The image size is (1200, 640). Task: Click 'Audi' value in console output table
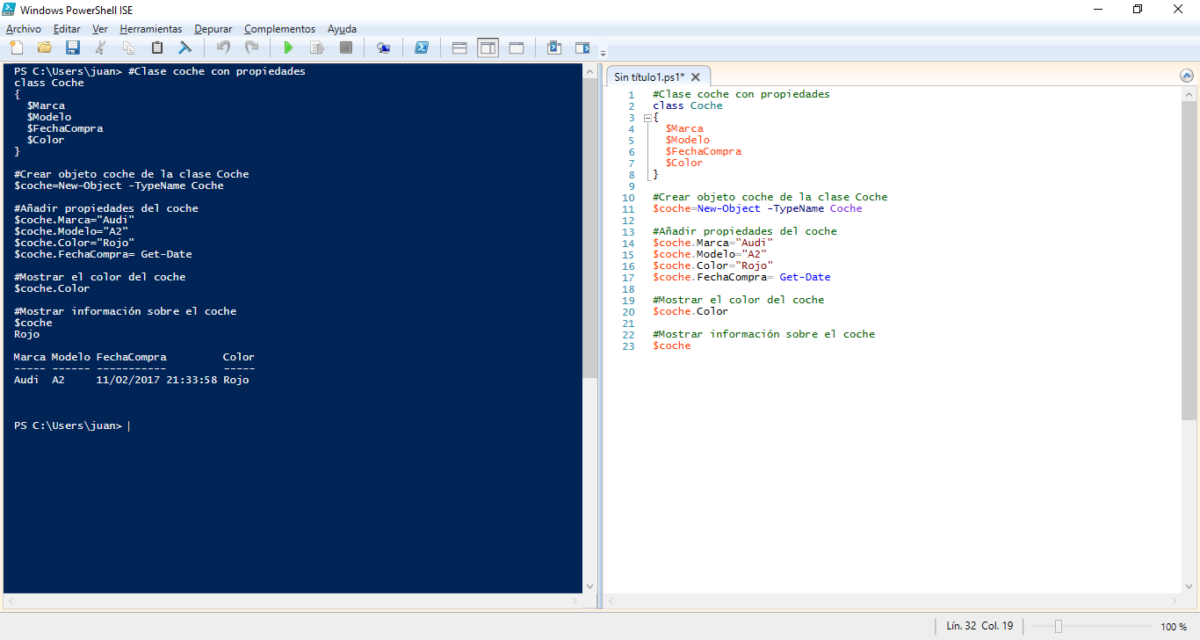click(27, 380)
